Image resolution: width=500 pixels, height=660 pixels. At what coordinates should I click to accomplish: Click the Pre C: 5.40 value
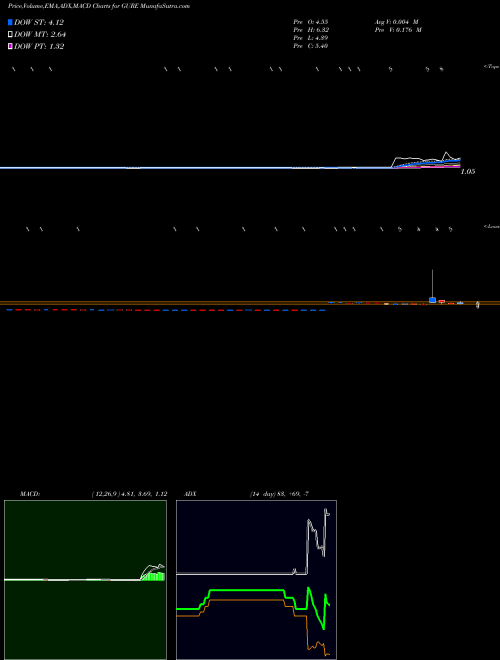(x=311, y=46)
